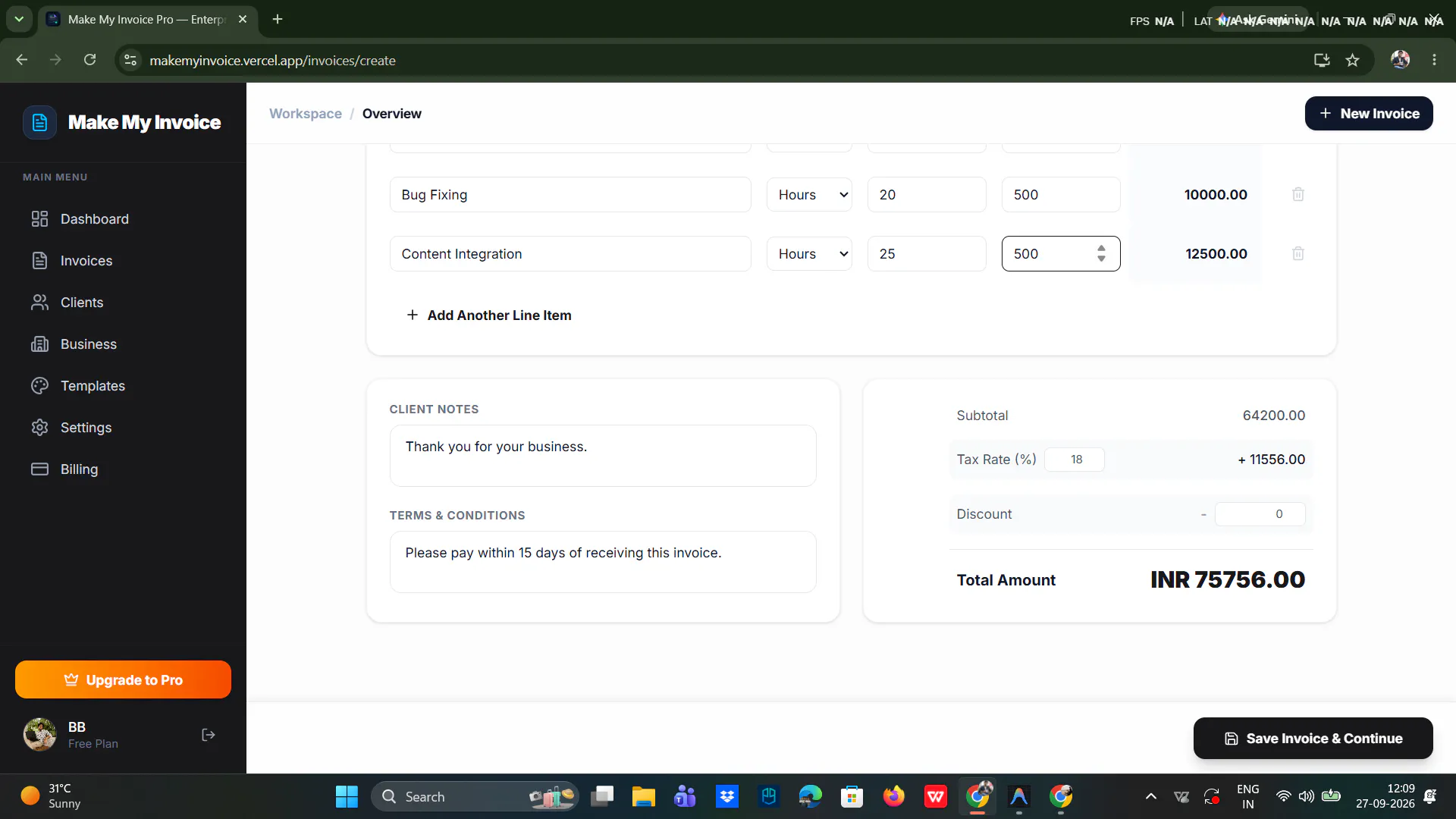This screenshot has width=1456, height=819.
Task: Edit the Tax Rate percentage field
Action: pyautogui.click(x=1075, y=460)
